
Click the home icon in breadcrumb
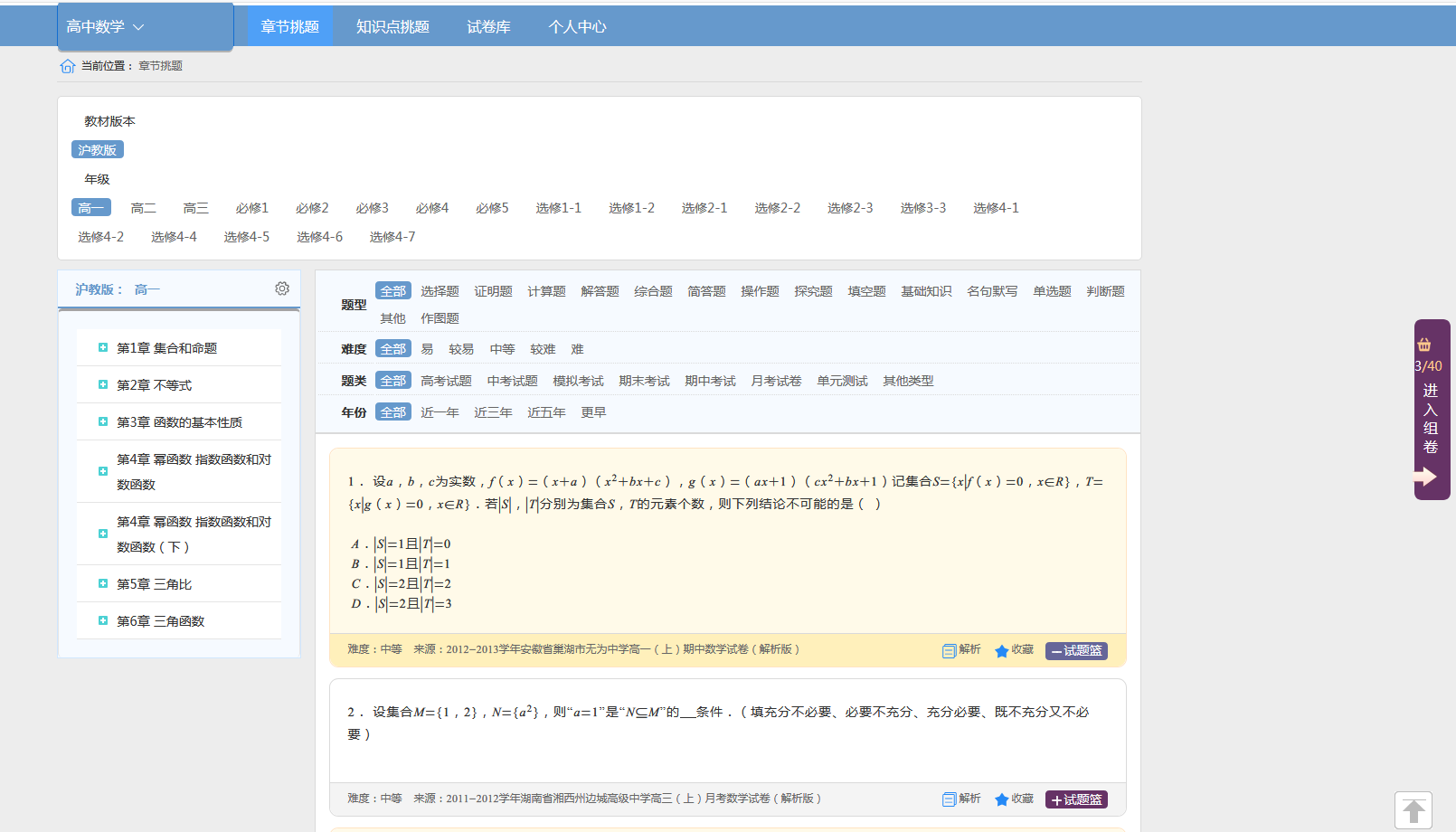(67, 66)
